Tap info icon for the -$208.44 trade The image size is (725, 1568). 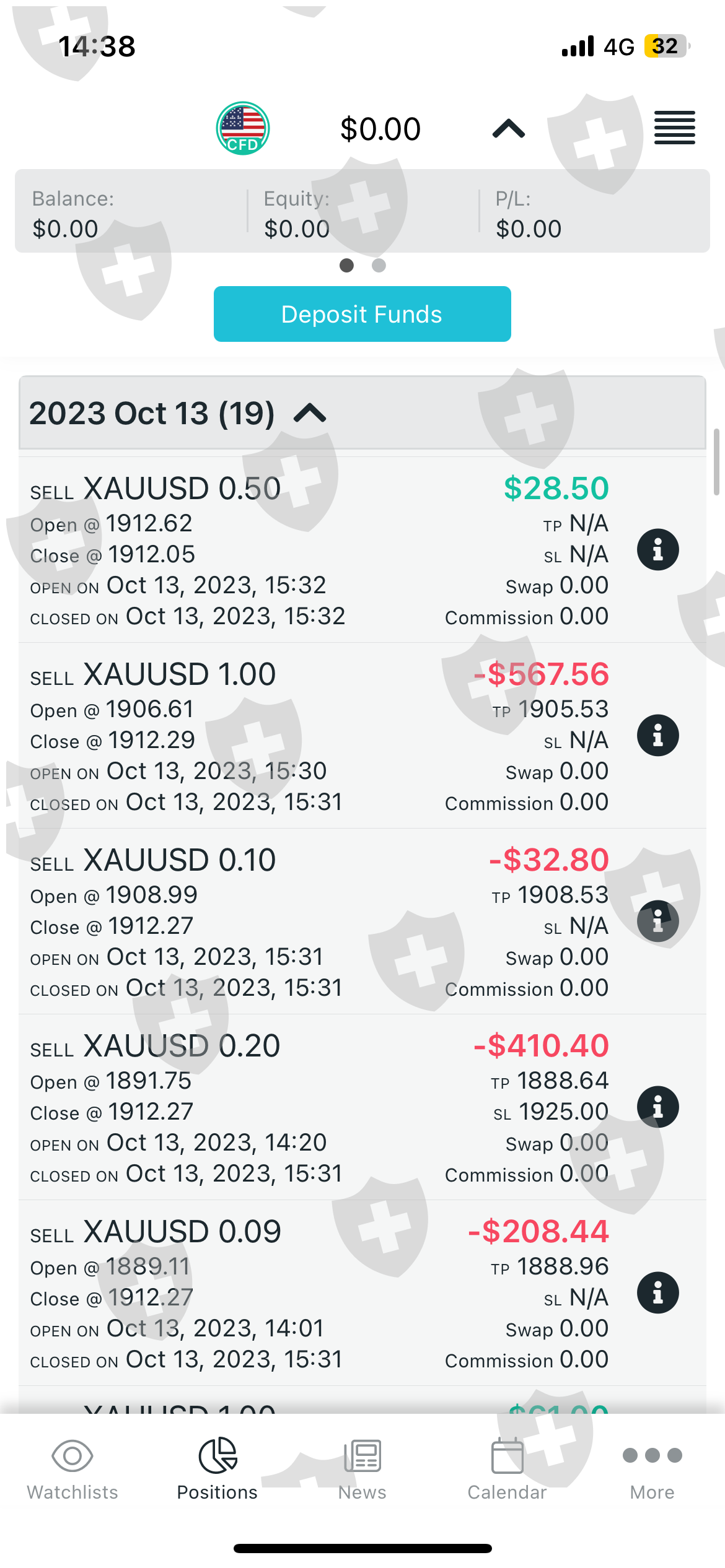(657, 1293)
